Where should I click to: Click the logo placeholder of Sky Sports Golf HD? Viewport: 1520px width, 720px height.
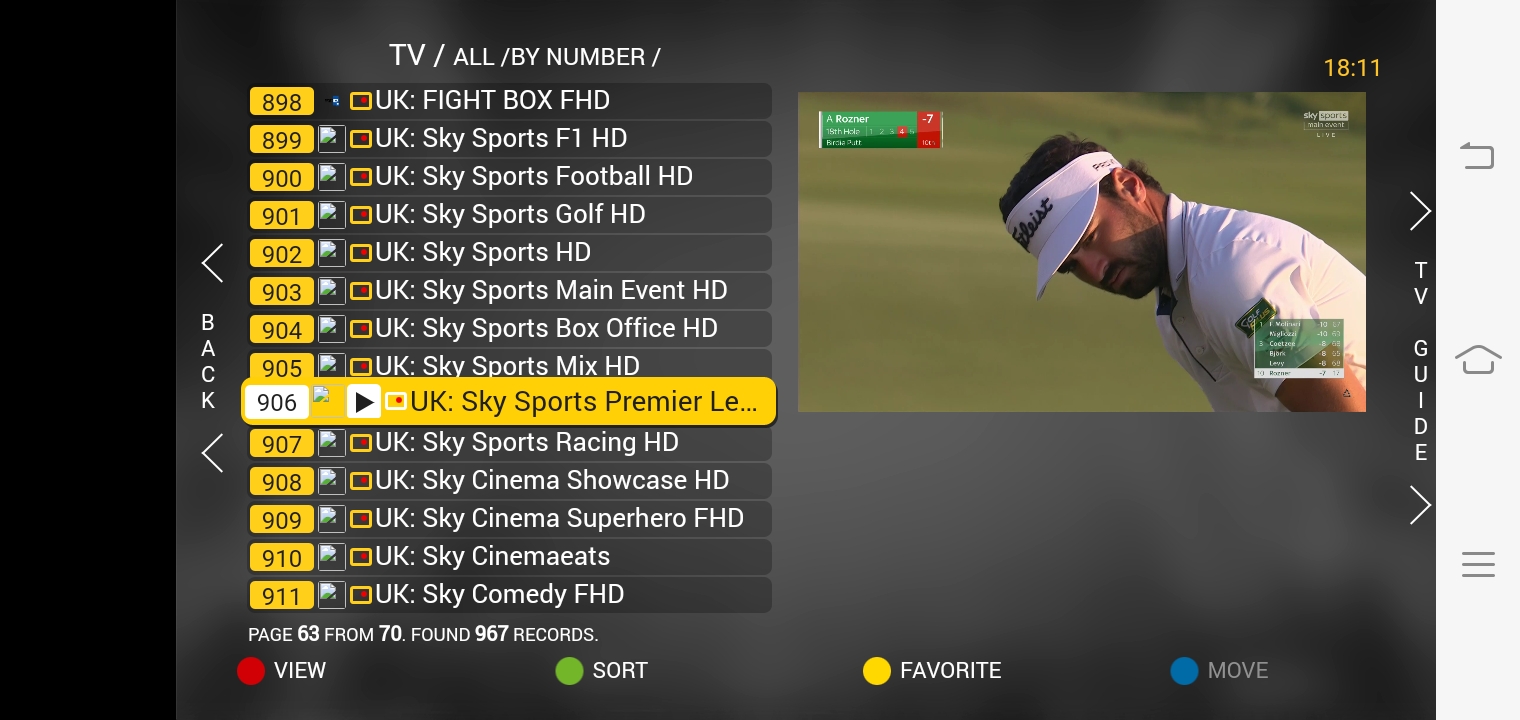point(332,215)
